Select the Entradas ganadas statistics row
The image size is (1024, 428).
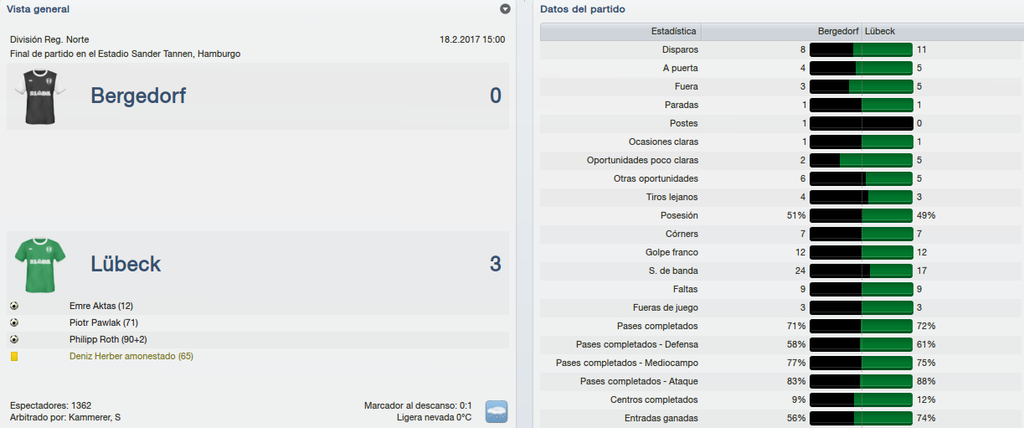tap(782, 418)
